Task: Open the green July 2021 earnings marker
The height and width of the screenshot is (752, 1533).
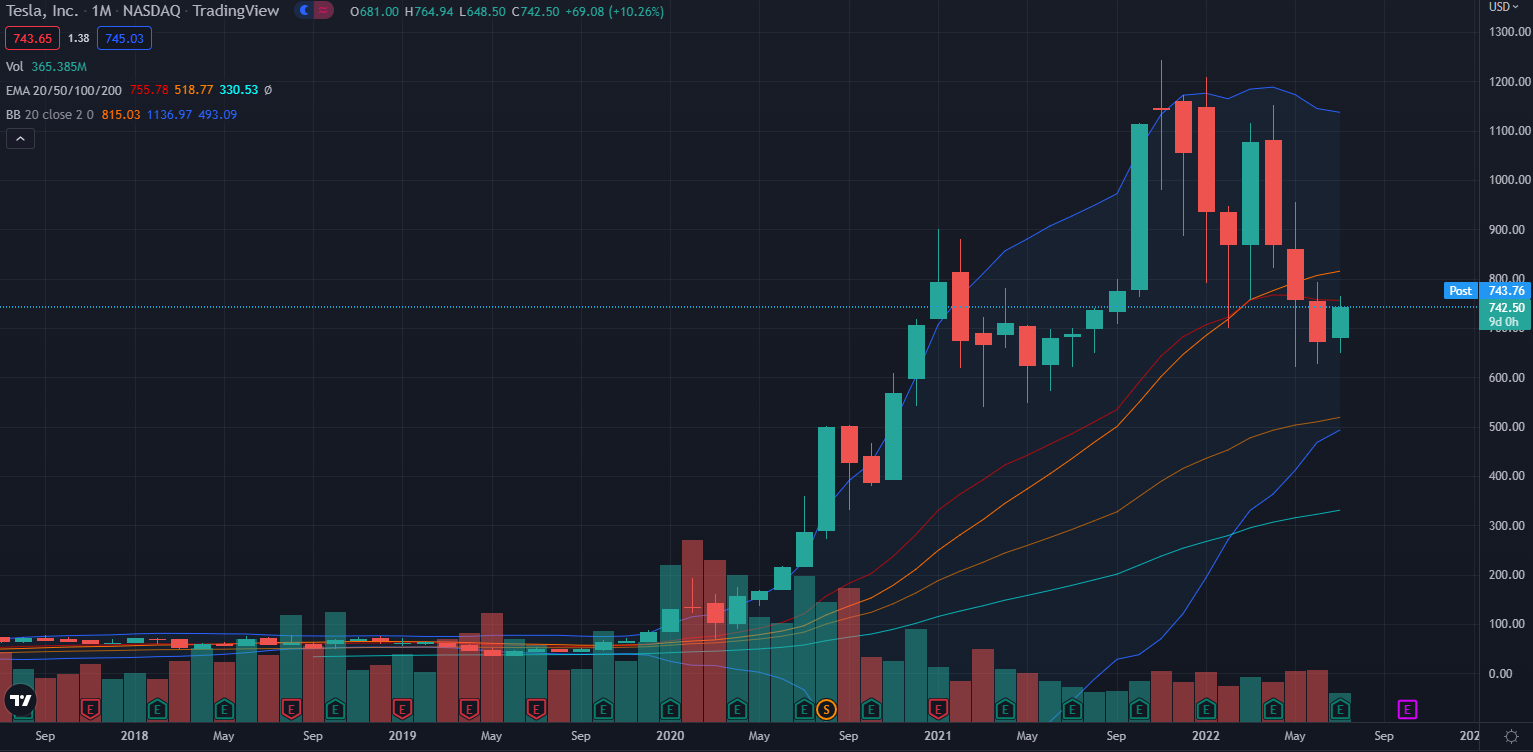Action: pos(1072,710)
